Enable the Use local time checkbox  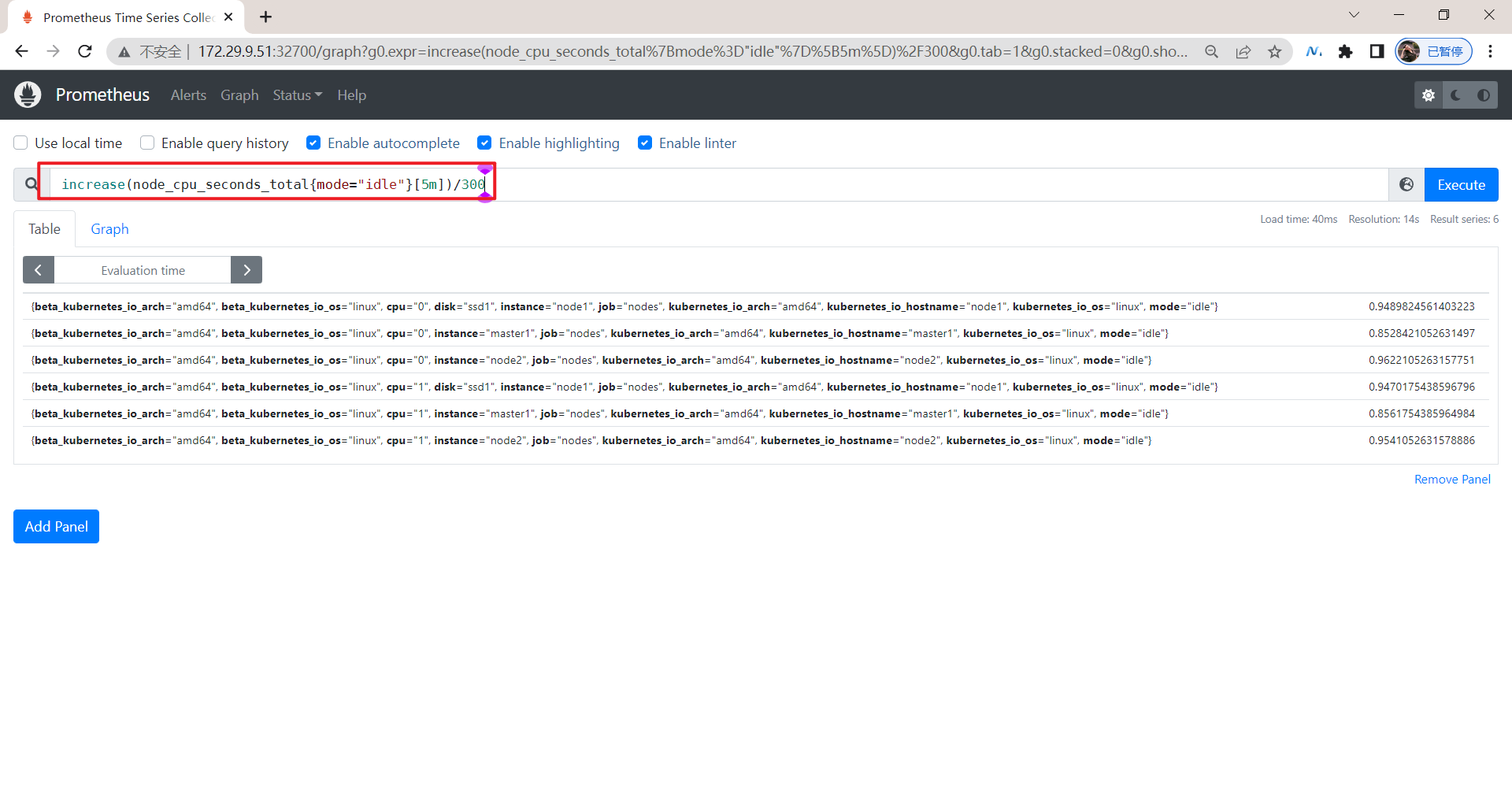21,143
